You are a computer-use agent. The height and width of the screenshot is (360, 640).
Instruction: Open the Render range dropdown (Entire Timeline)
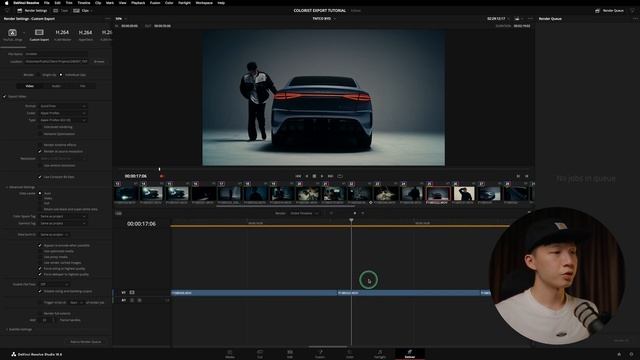(304, 213)
